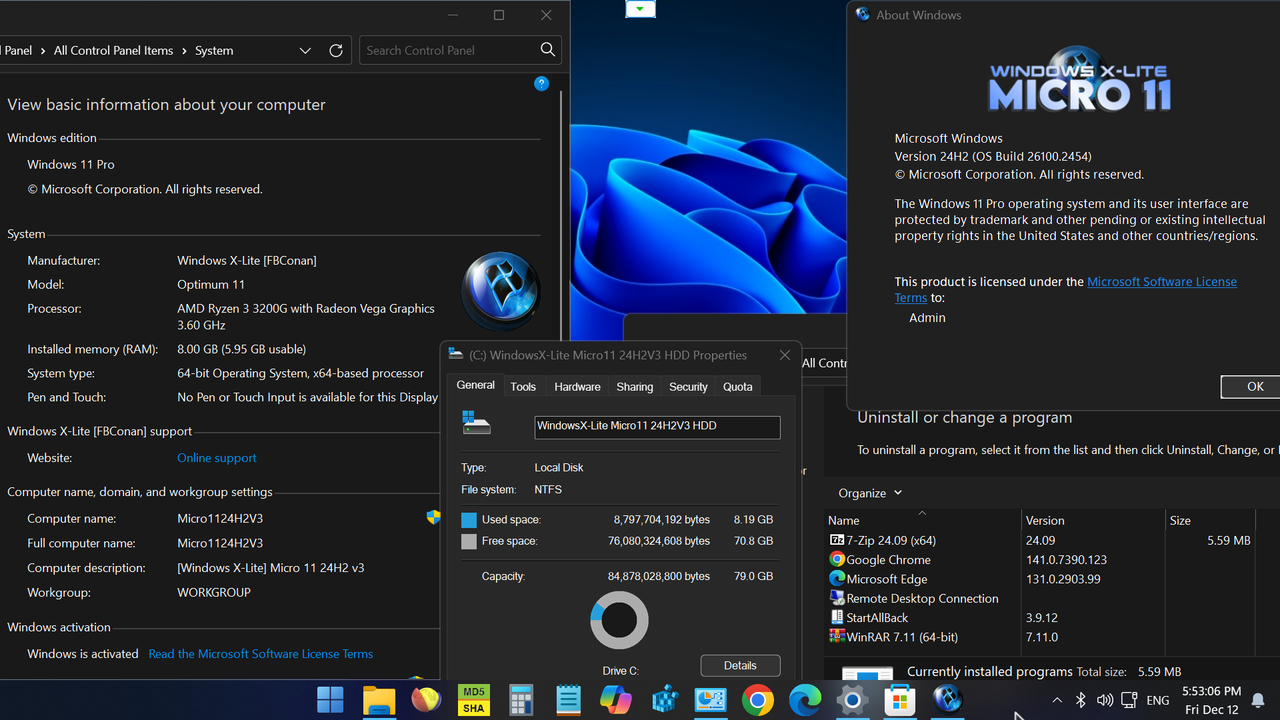Click the Online support link
This screenshot has width=1280, height=720.
216,457
